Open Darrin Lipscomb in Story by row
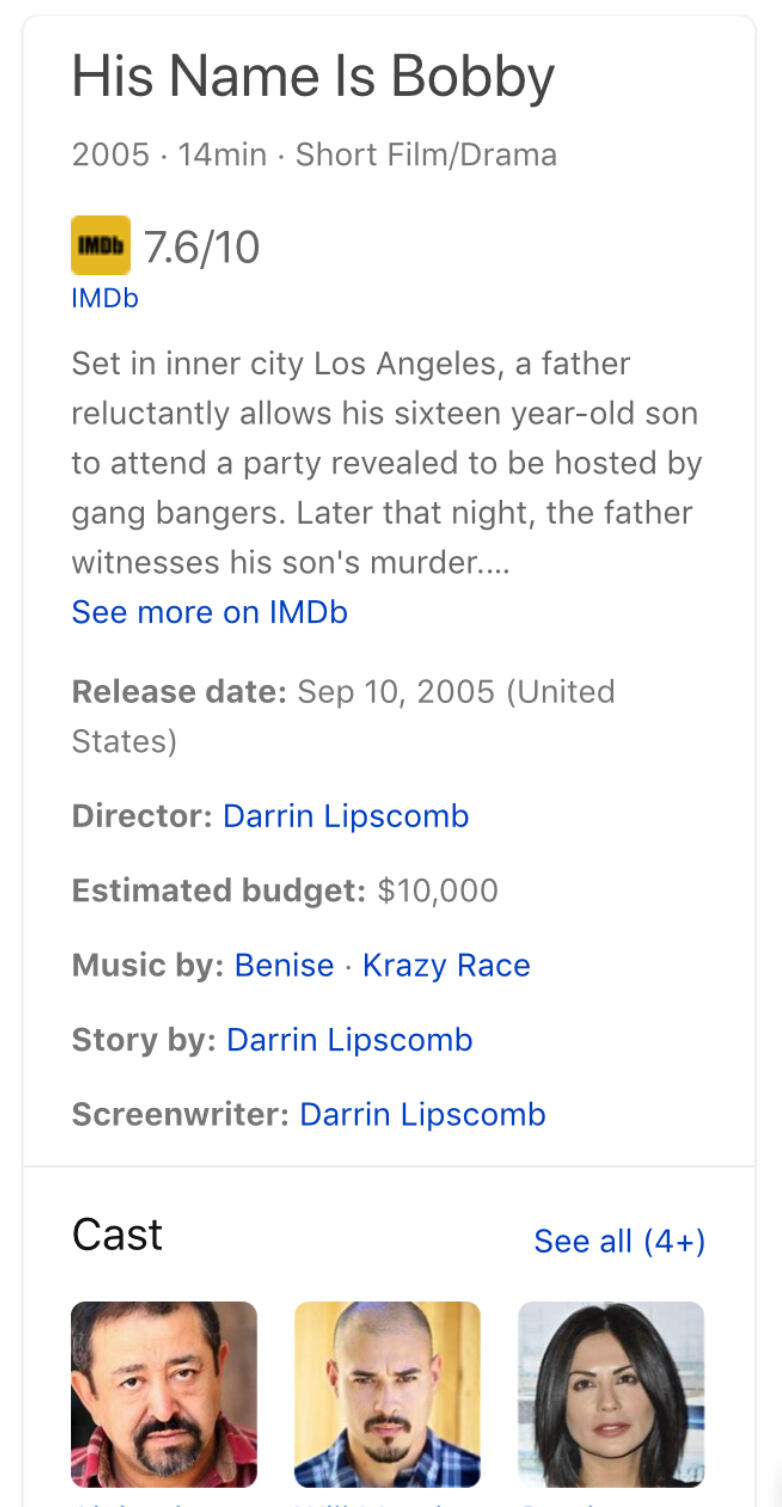 pyautogui.click(x=349, y=1040)
